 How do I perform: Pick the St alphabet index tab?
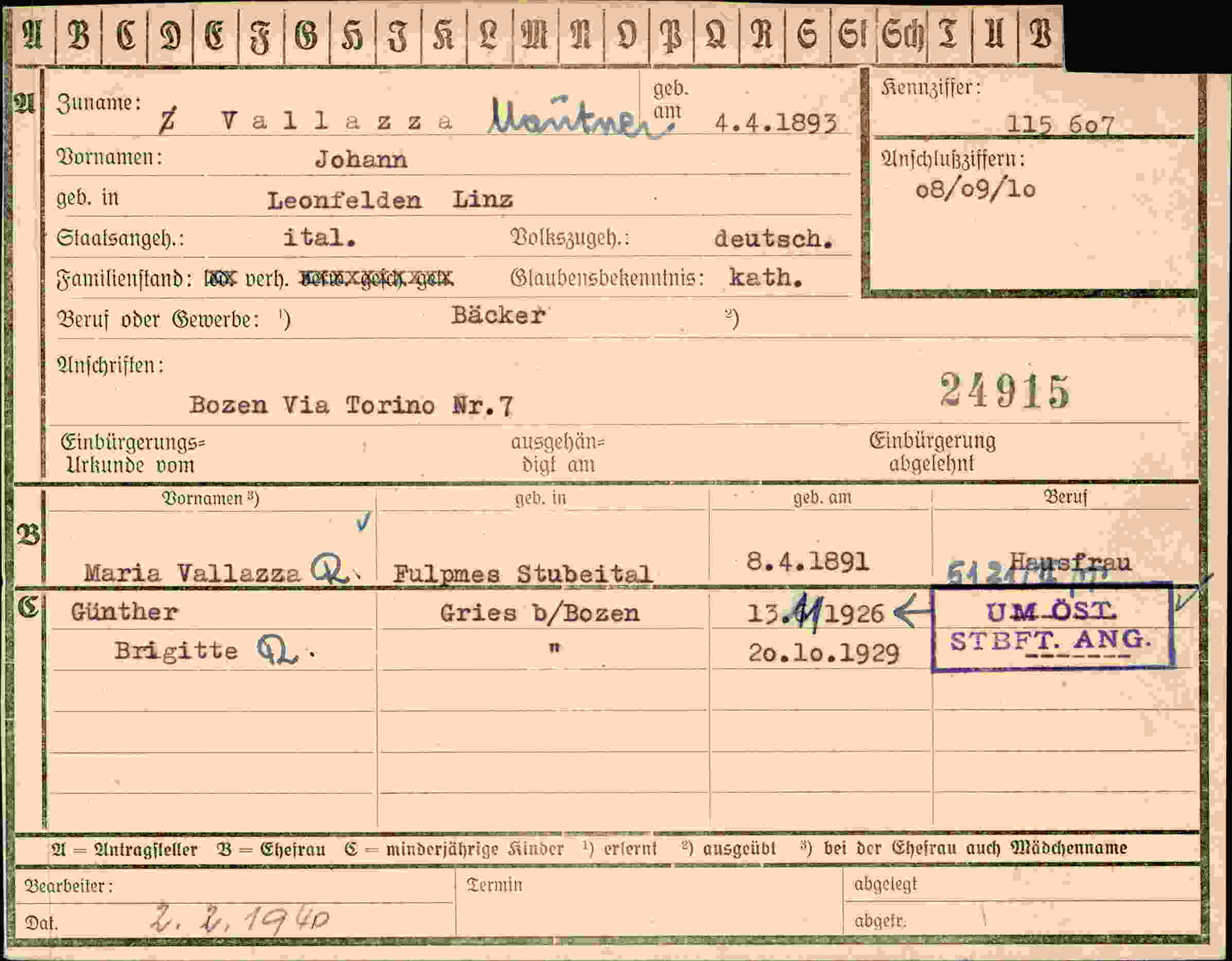tap(853, 35)
